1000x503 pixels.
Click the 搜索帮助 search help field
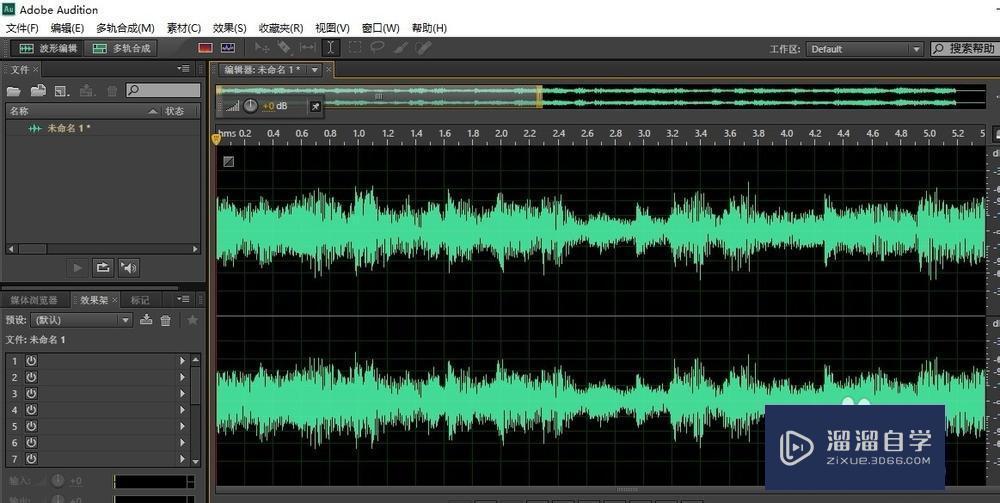(964, 48)
